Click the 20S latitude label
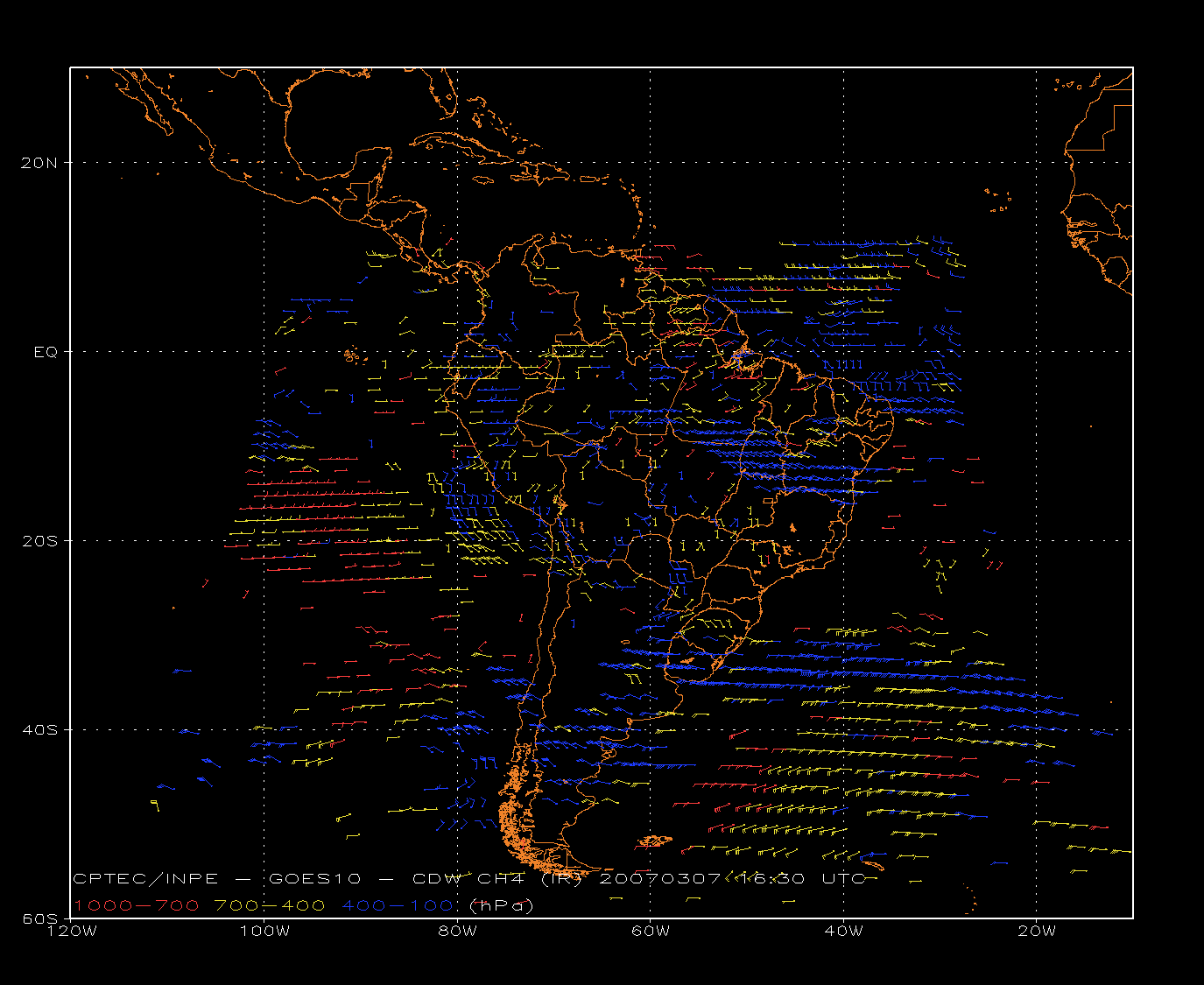The width and height of the screenshot is (1204, 985). 39,540
